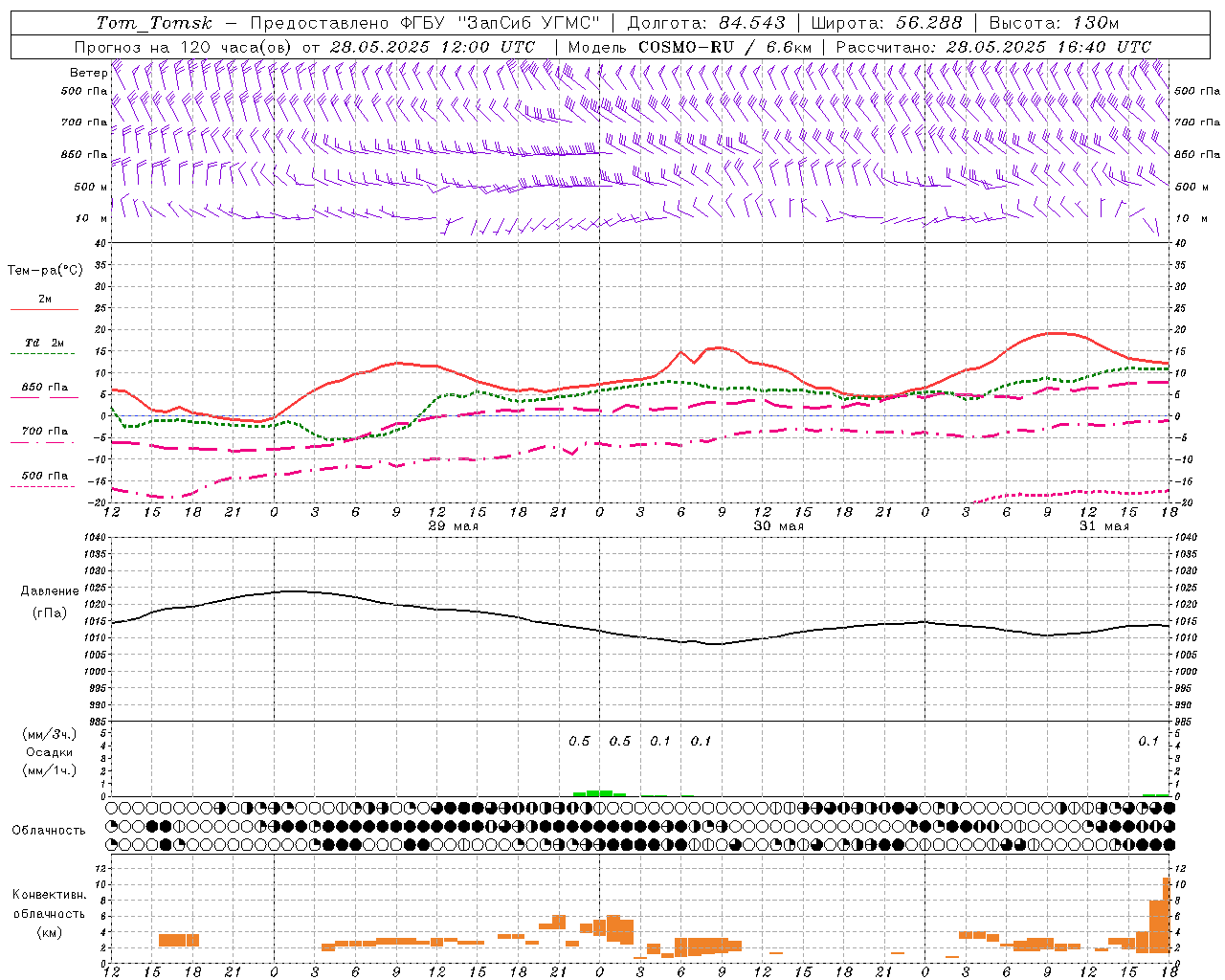Click the tallest orange convective bar at chart end

(x=1167, y=915)
